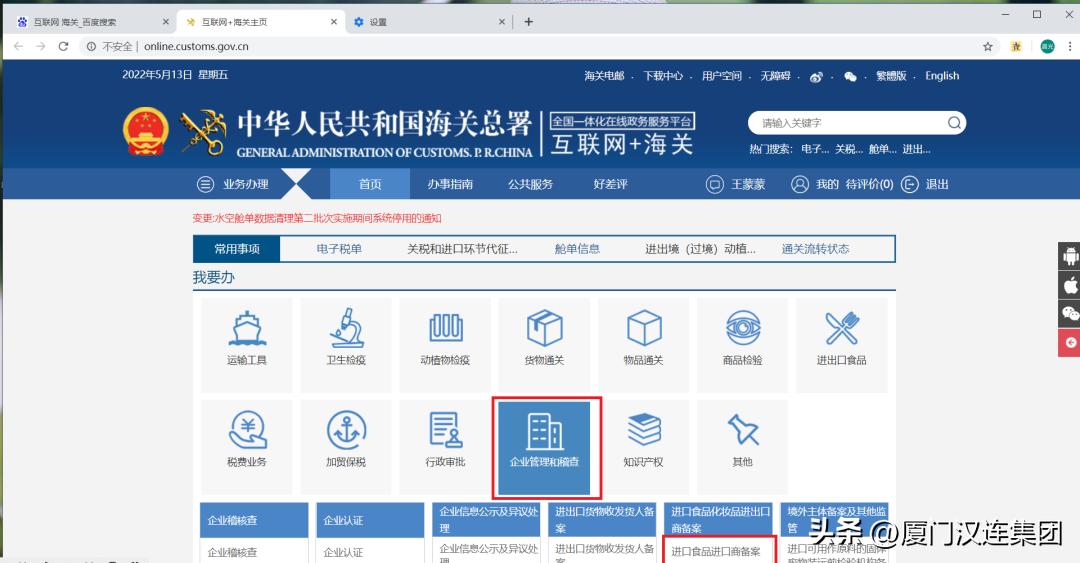Select the 常用事项 tab
The height and width of the screenshot is (563, 1080).
tap(237, 249)
